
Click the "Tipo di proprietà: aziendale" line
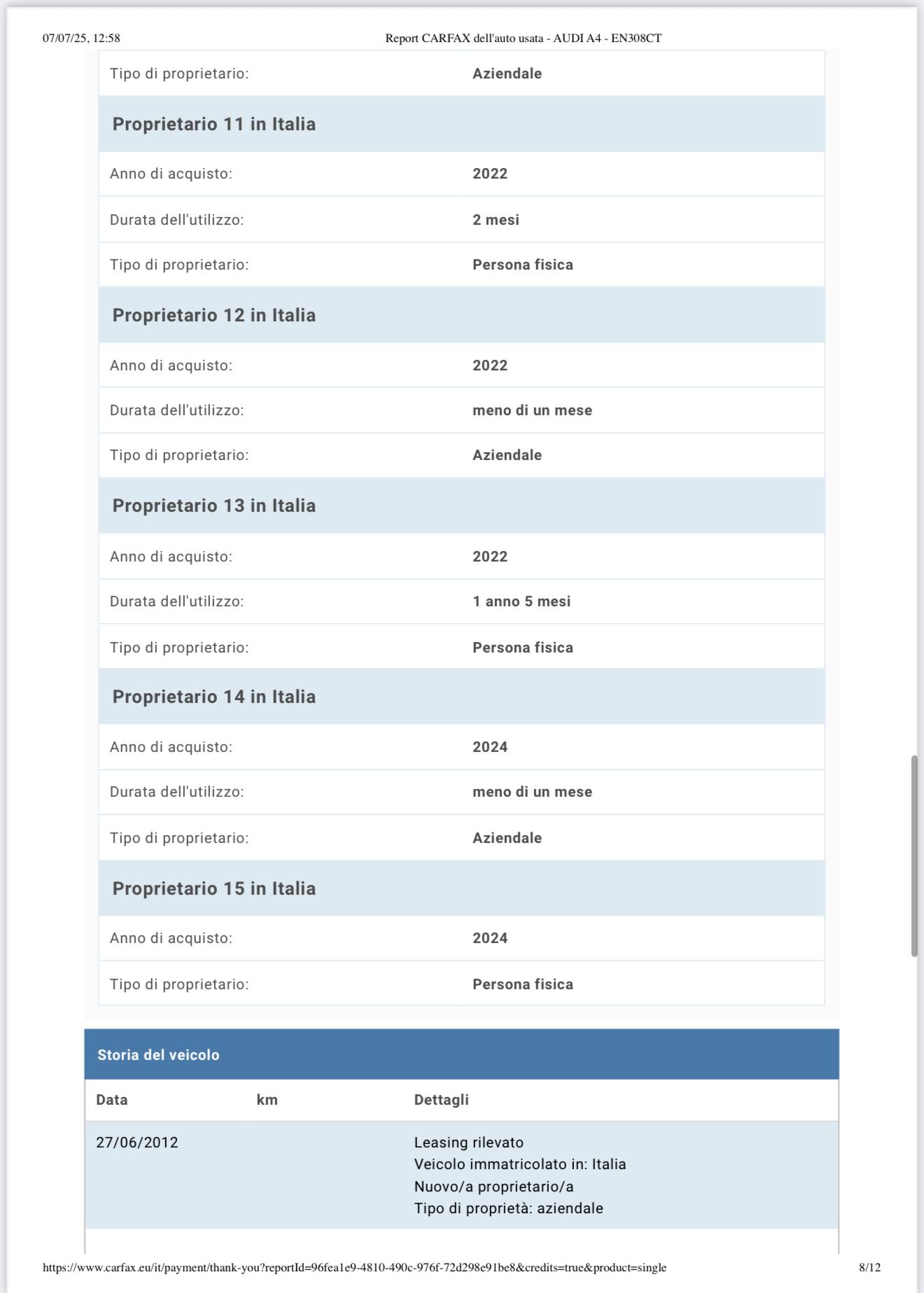(508, 1208)
